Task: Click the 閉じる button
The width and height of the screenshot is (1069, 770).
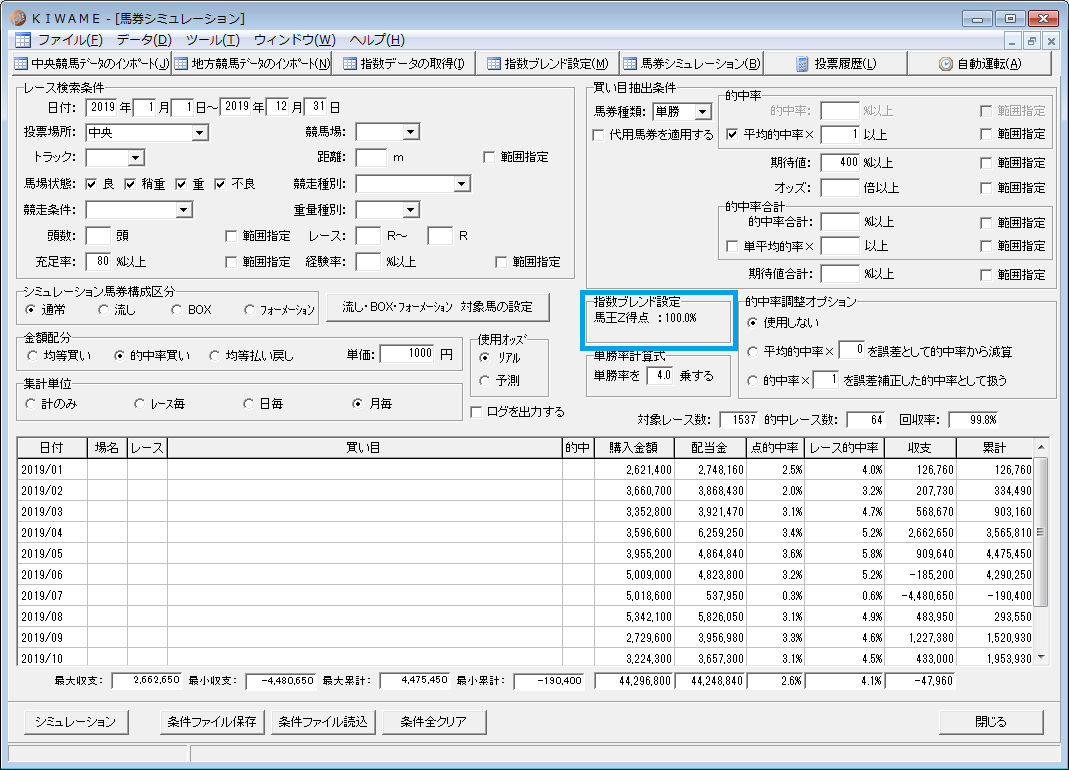Action: [991, 722]
